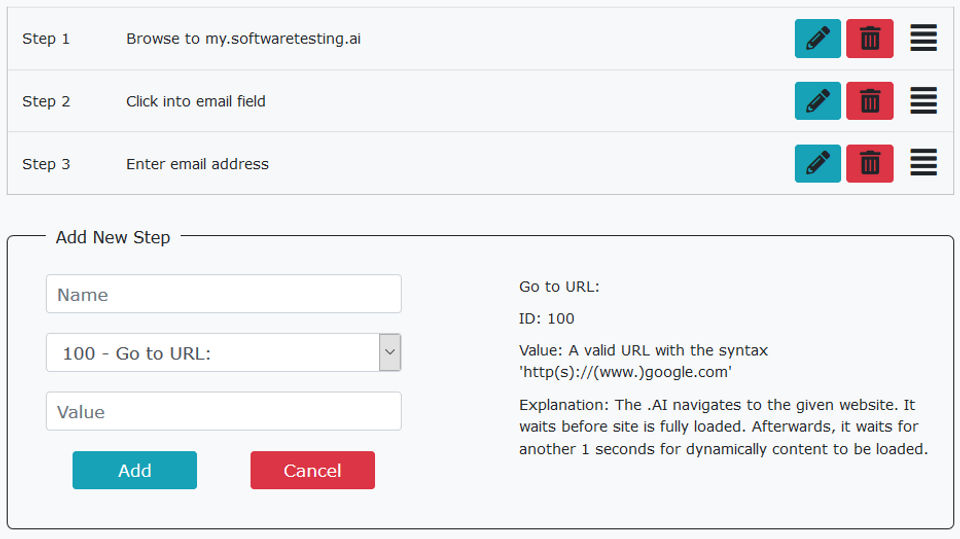Delete Step 3 with the trash icon
This screenshot has height=539, width=960.
coord(869,164)
